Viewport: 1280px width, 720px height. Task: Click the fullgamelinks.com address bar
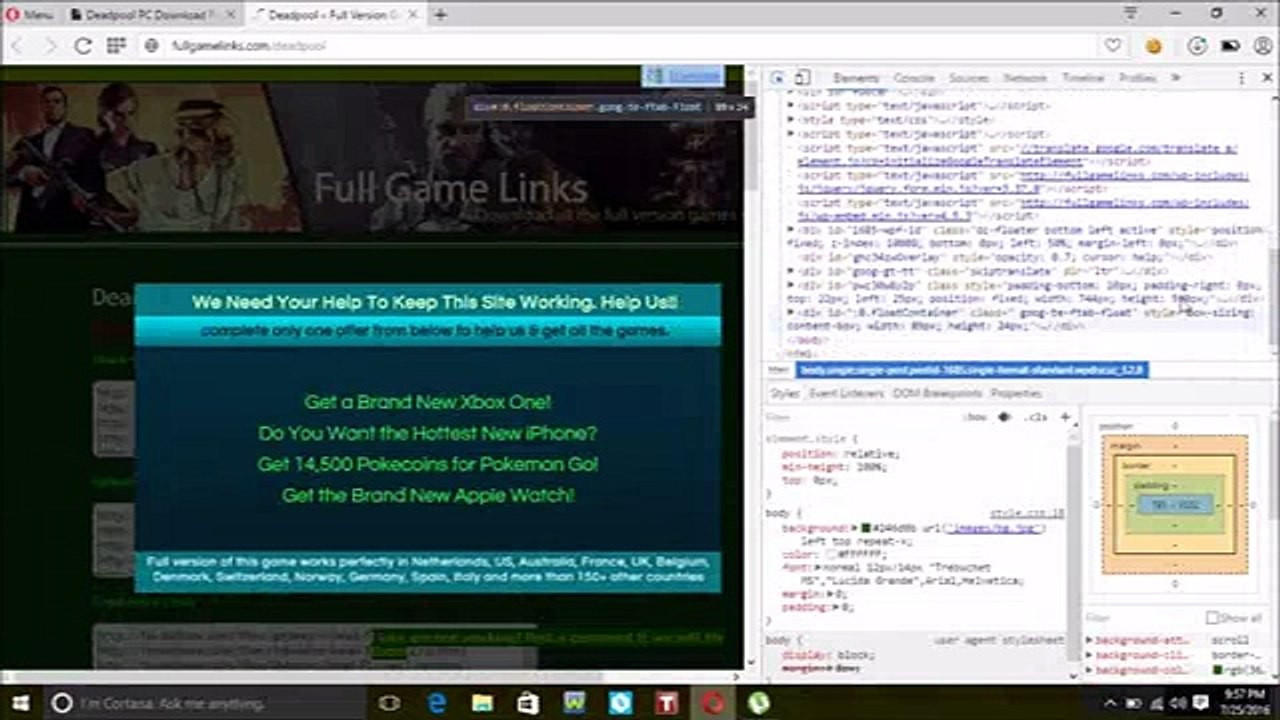click(x=620, y=46)
